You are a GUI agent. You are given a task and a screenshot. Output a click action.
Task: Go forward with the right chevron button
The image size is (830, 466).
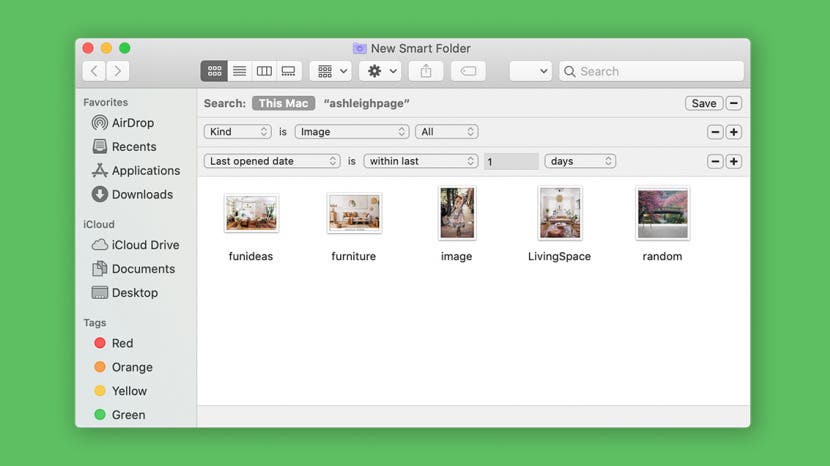[x=118, y=71]
